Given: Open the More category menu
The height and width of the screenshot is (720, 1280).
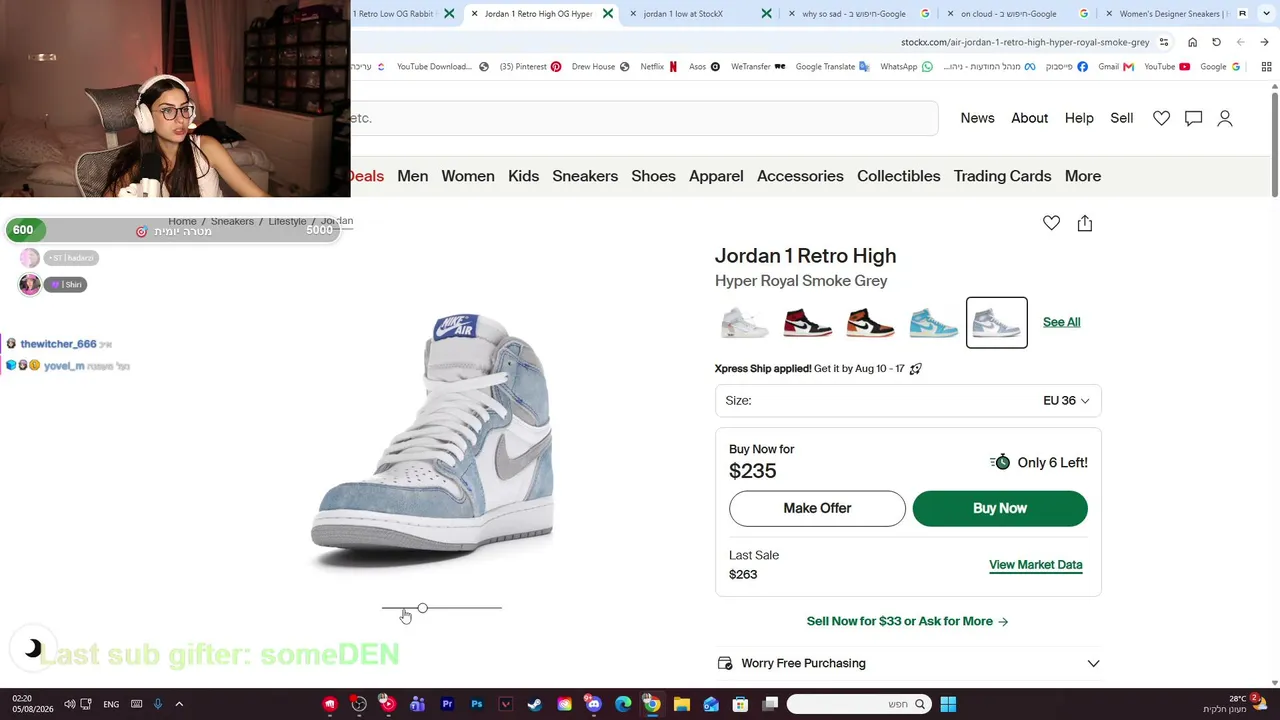Looking at the screenshot, I should [x=1083, y=176].
